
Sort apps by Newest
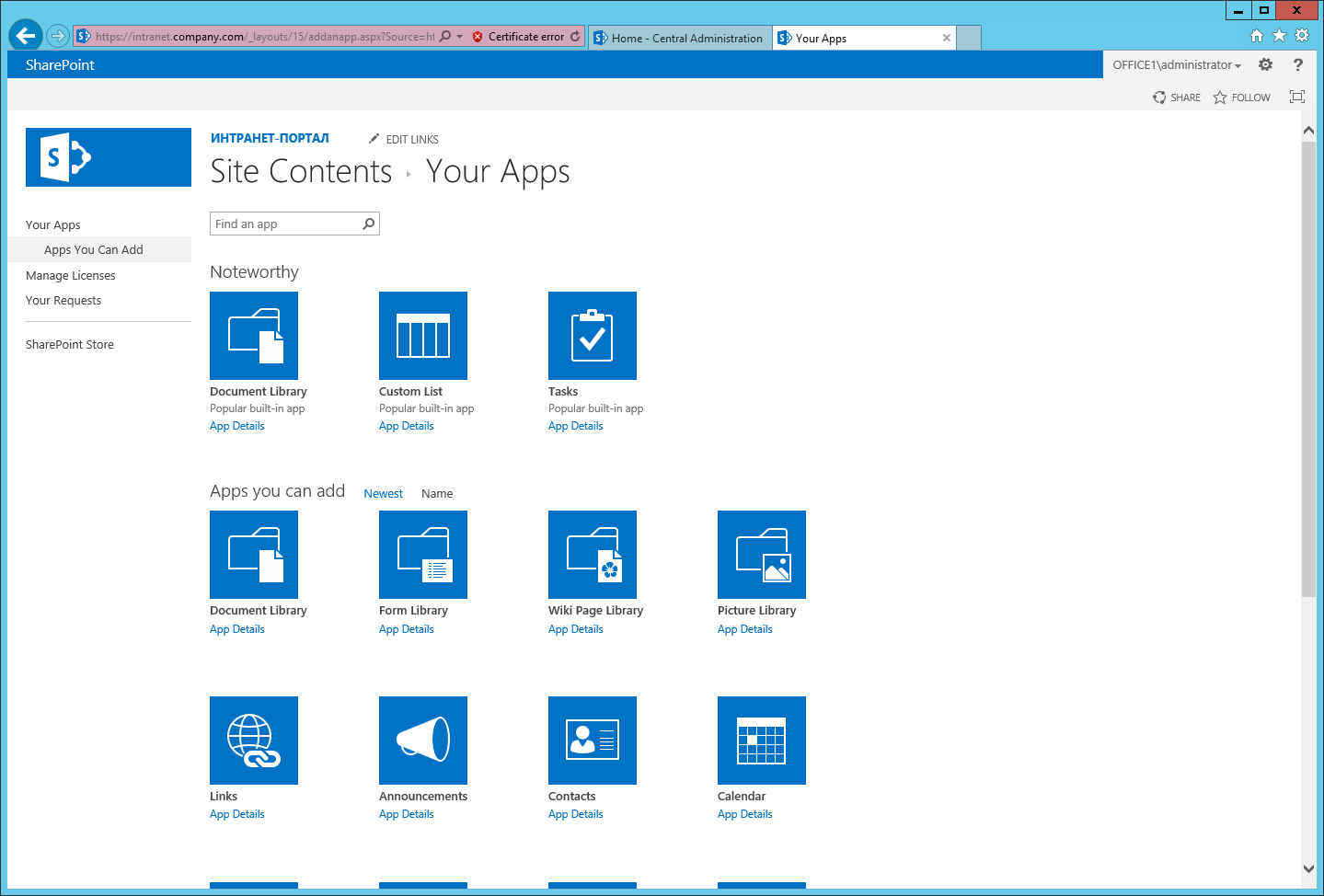pyautogui.click(x=383, y=493)
